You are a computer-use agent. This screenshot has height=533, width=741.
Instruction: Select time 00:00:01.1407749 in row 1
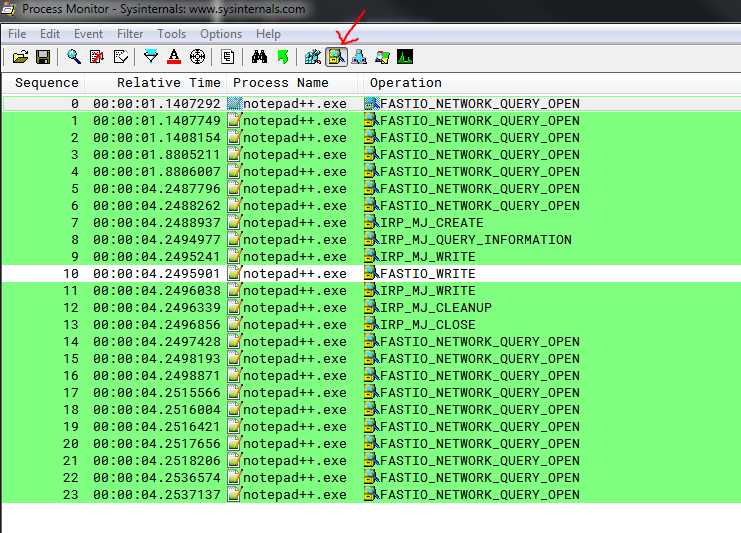156,120
